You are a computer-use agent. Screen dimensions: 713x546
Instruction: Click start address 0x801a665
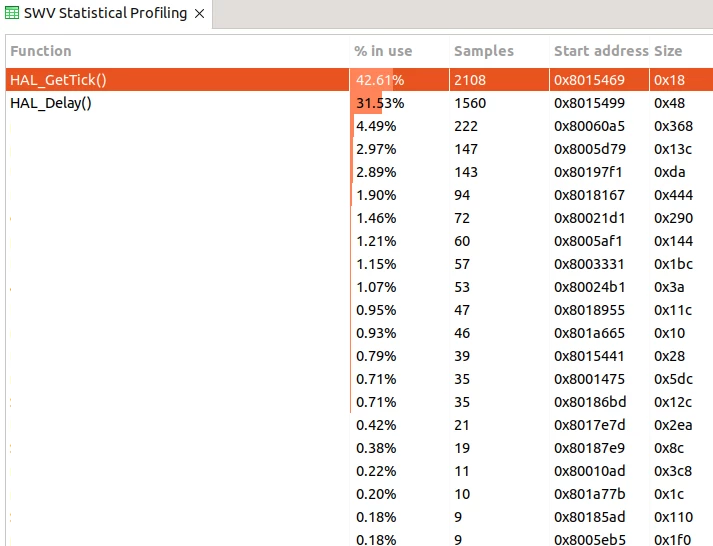(x=589, y=333)
